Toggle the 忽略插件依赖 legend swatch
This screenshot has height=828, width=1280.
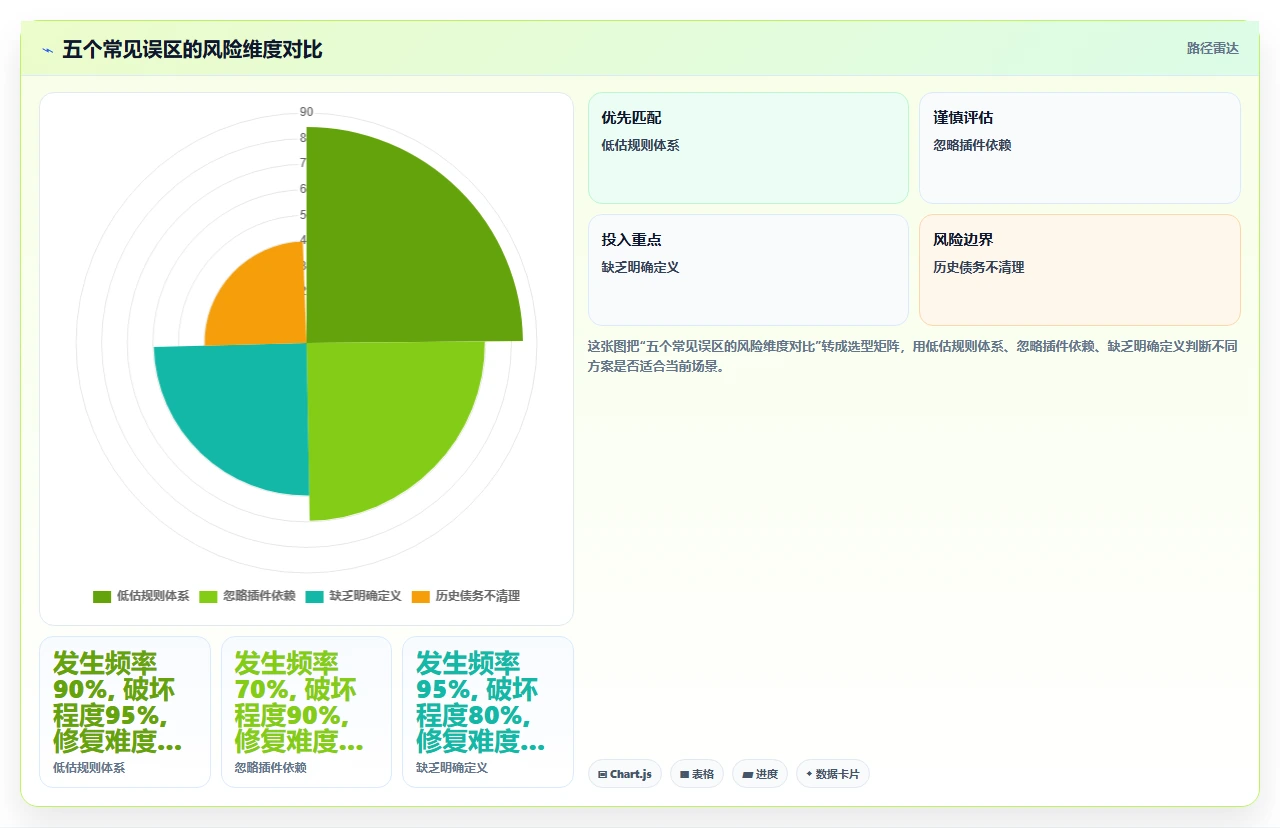point(208,596)
